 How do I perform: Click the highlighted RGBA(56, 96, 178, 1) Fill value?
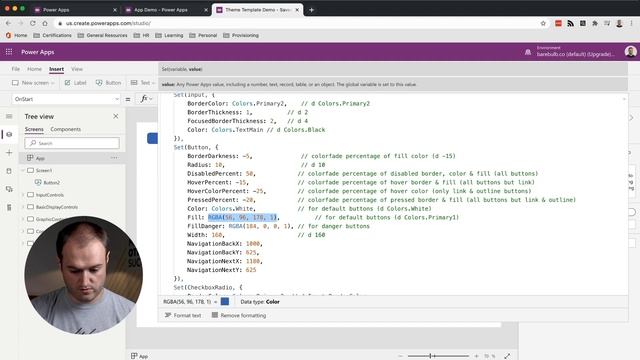(x=242, y=217)
